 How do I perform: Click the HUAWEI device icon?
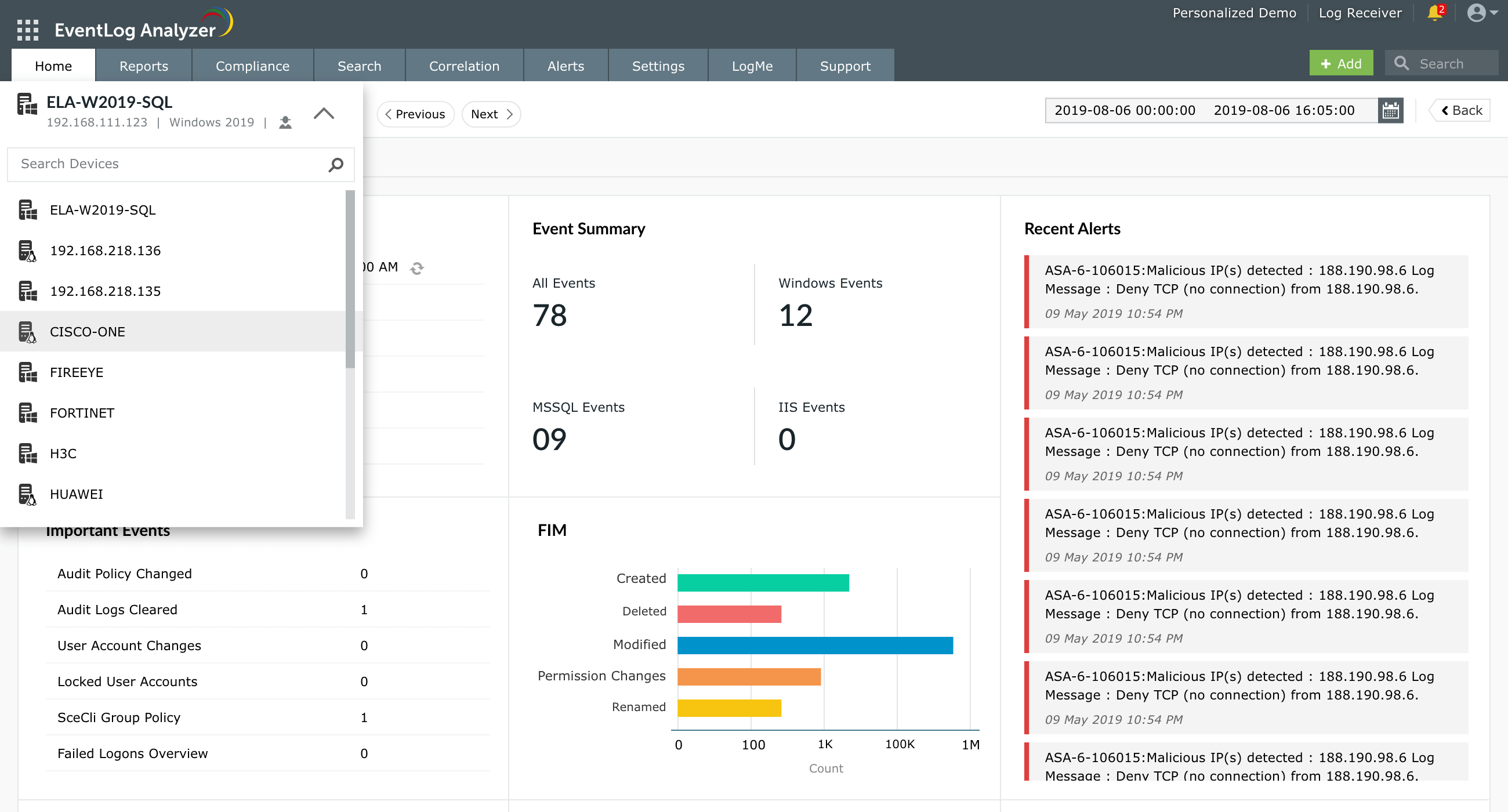point(27,494)
